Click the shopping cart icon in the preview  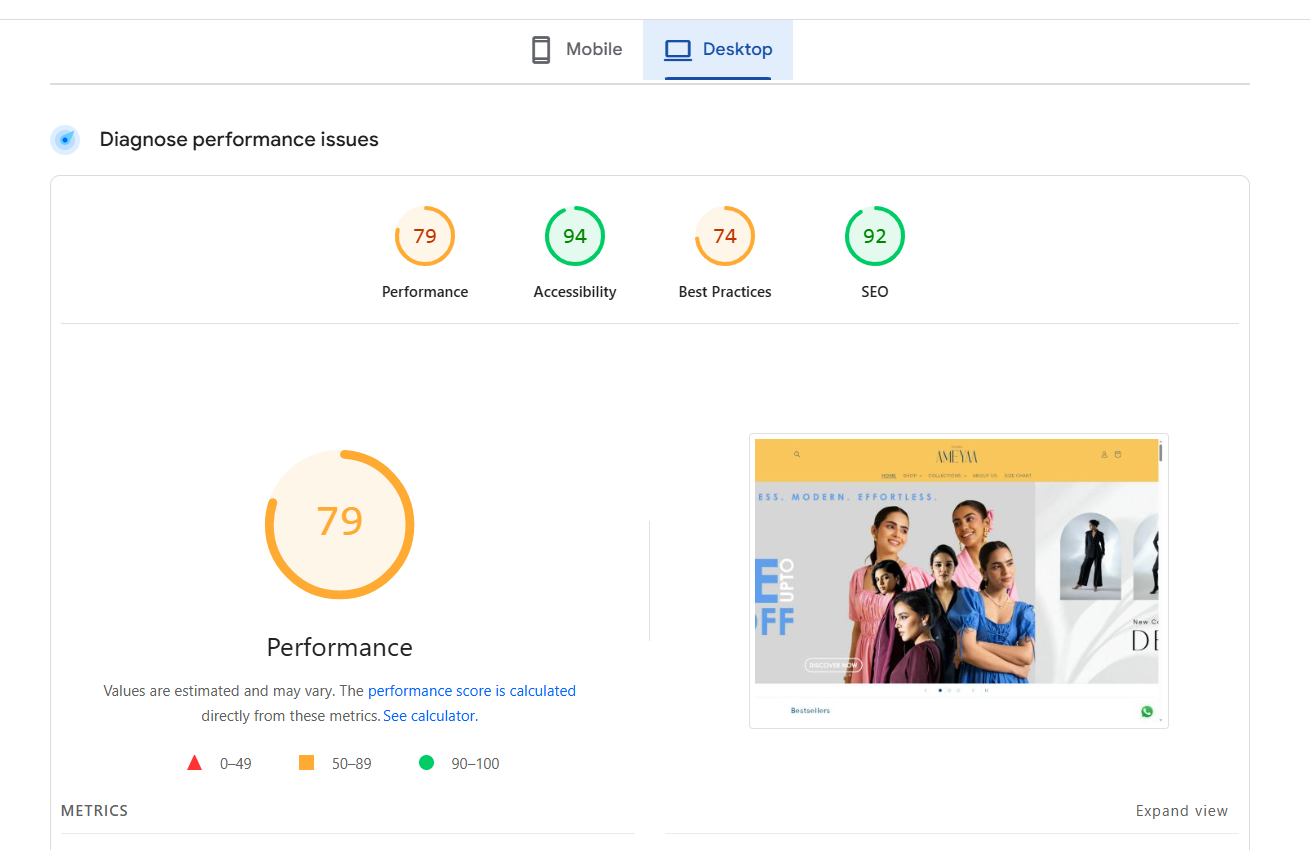tap(1118, 454)
